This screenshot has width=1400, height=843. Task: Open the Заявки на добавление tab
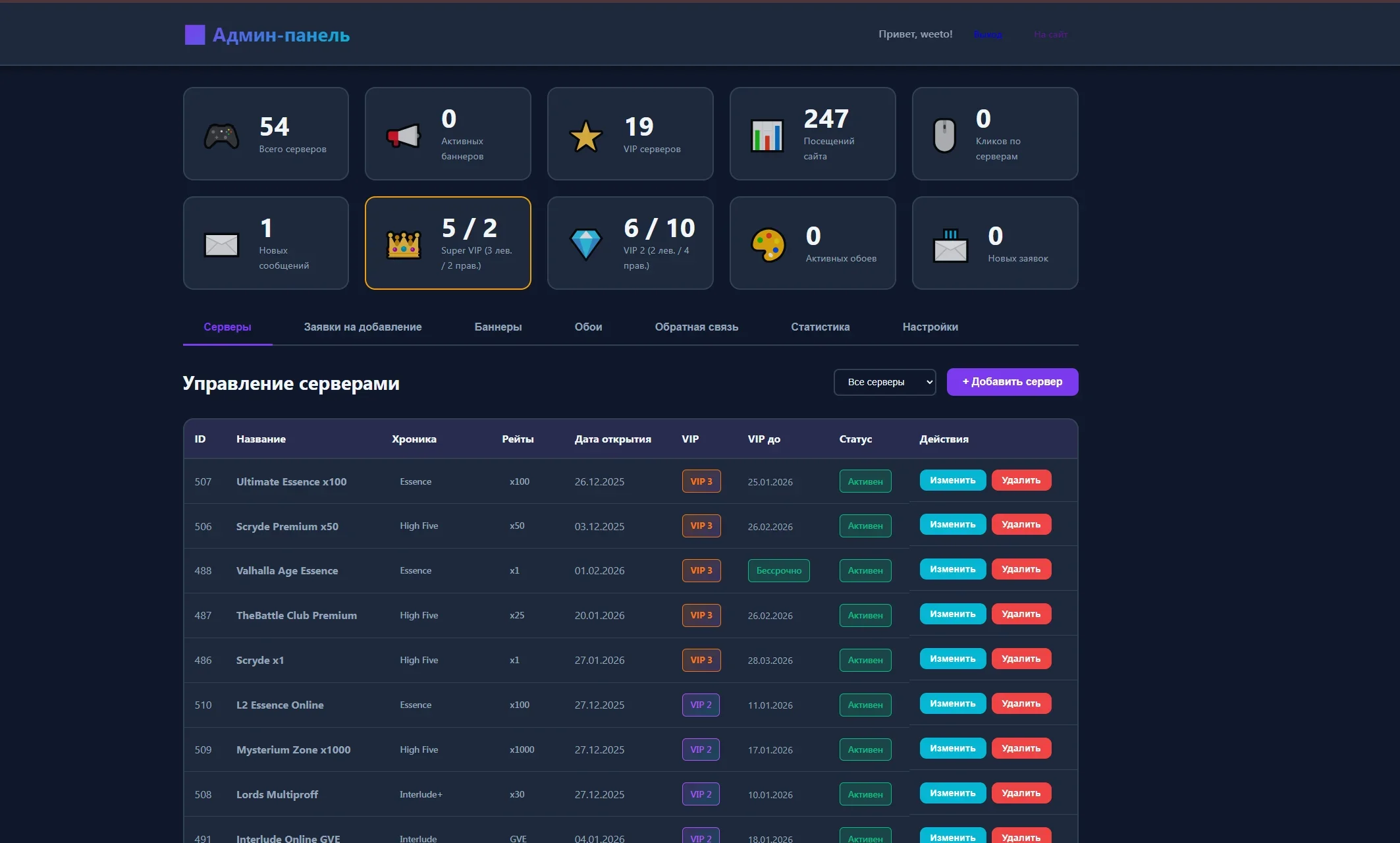pos(363,327)
